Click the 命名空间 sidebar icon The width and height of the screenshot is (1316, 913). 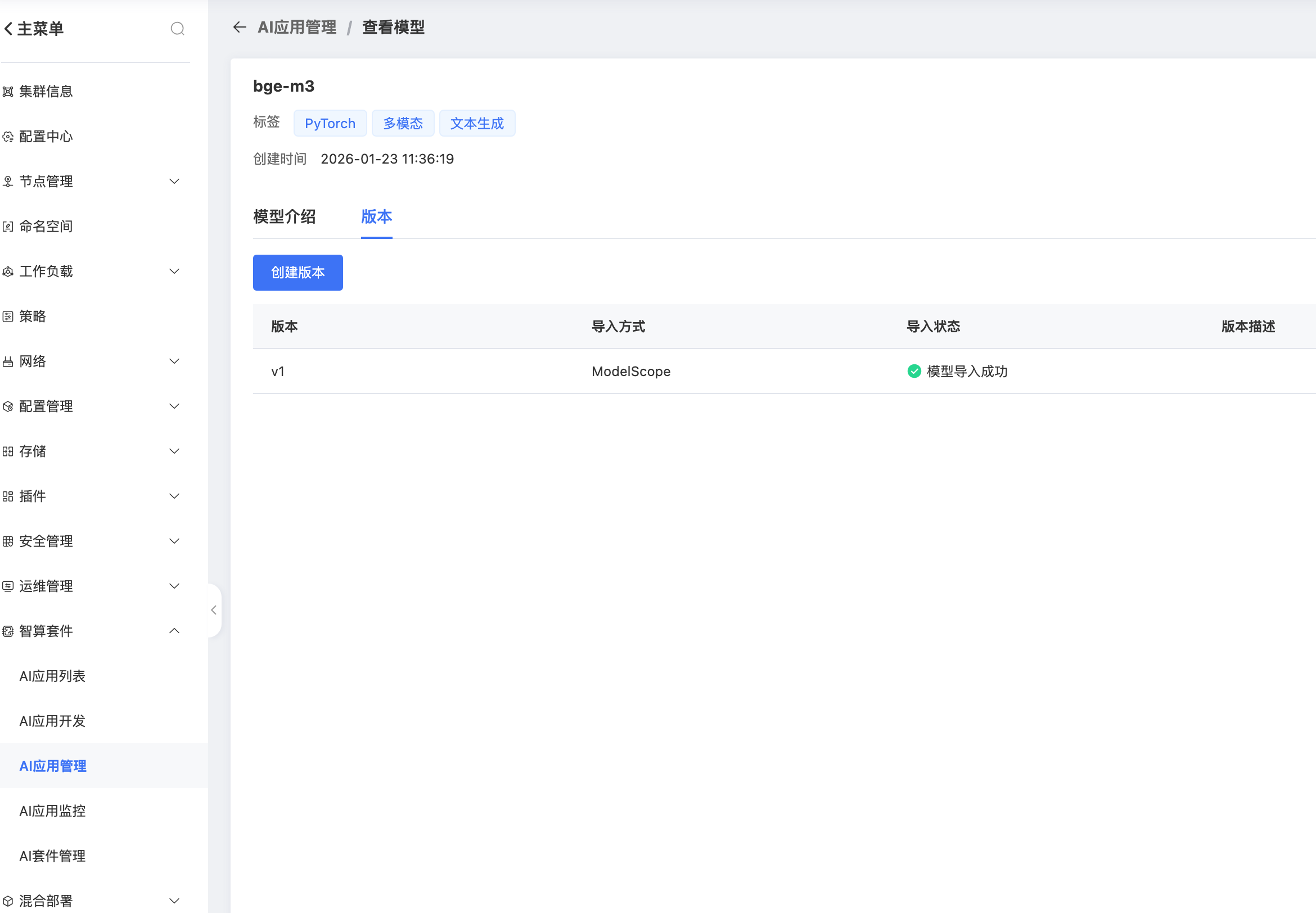point(8,227)
